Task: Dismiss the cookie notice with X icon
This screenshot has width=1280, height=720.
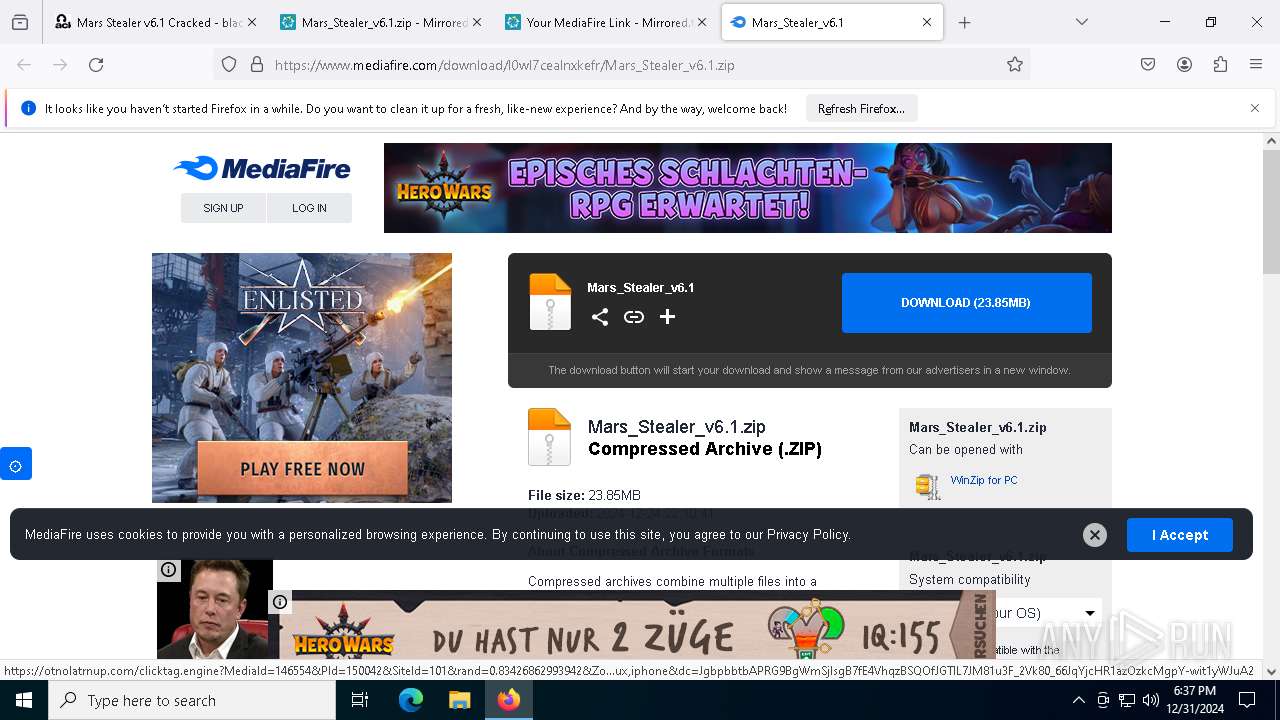Action: click(x=1095, y=535)
